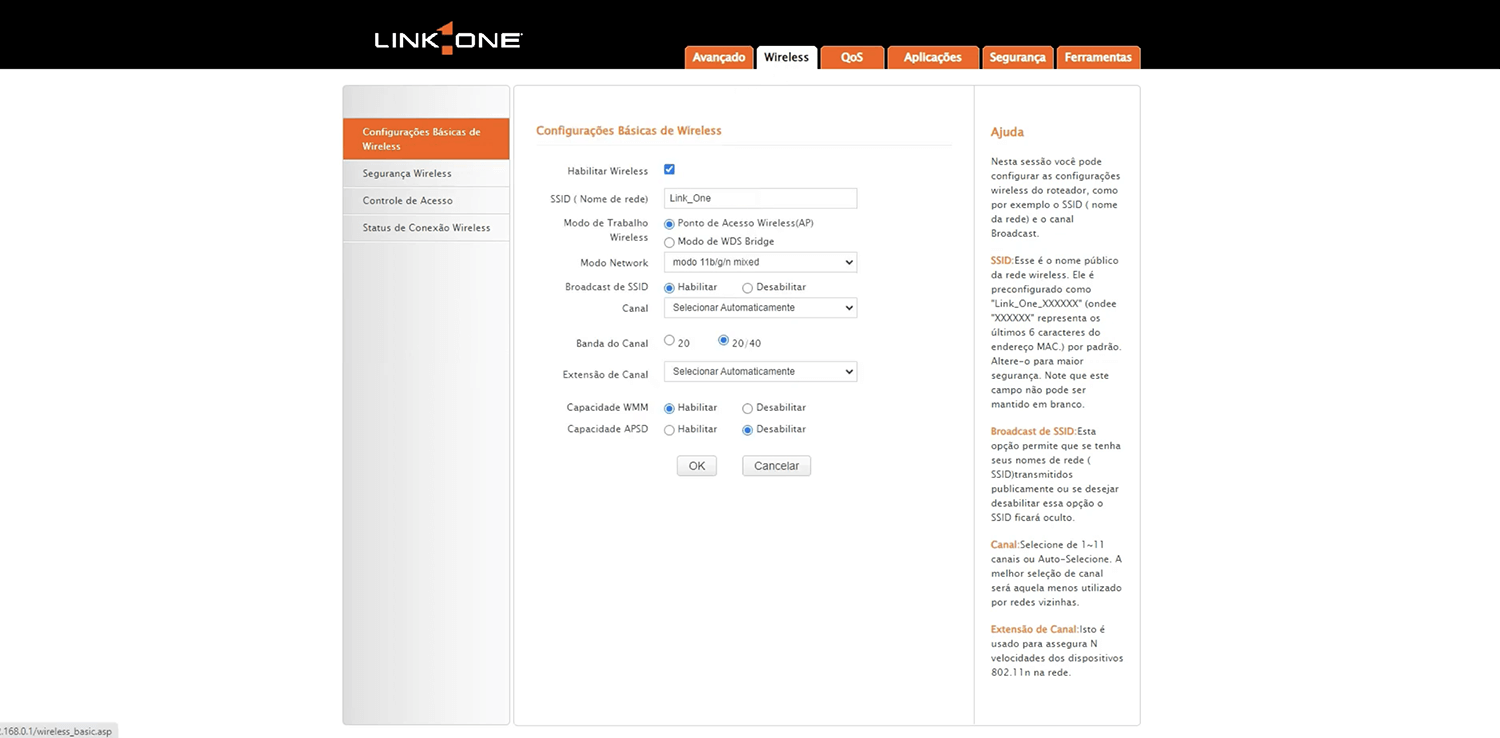This screenshot has height=738, width=1500.
Task: Open Controle de Acesso sidebar item
Action: (408, 201)
